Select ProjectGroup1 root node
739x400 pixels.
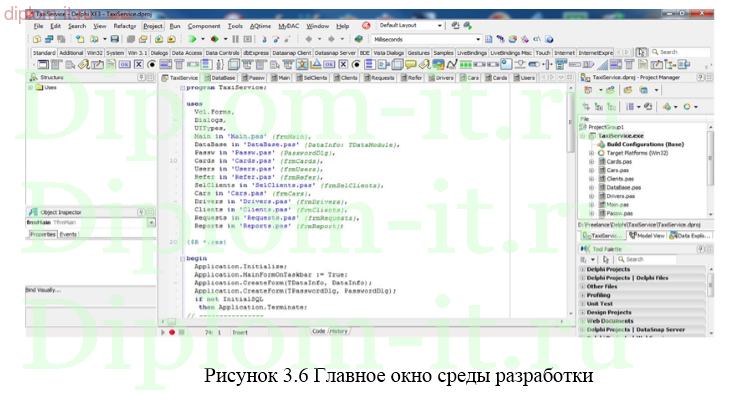[606, 127]
